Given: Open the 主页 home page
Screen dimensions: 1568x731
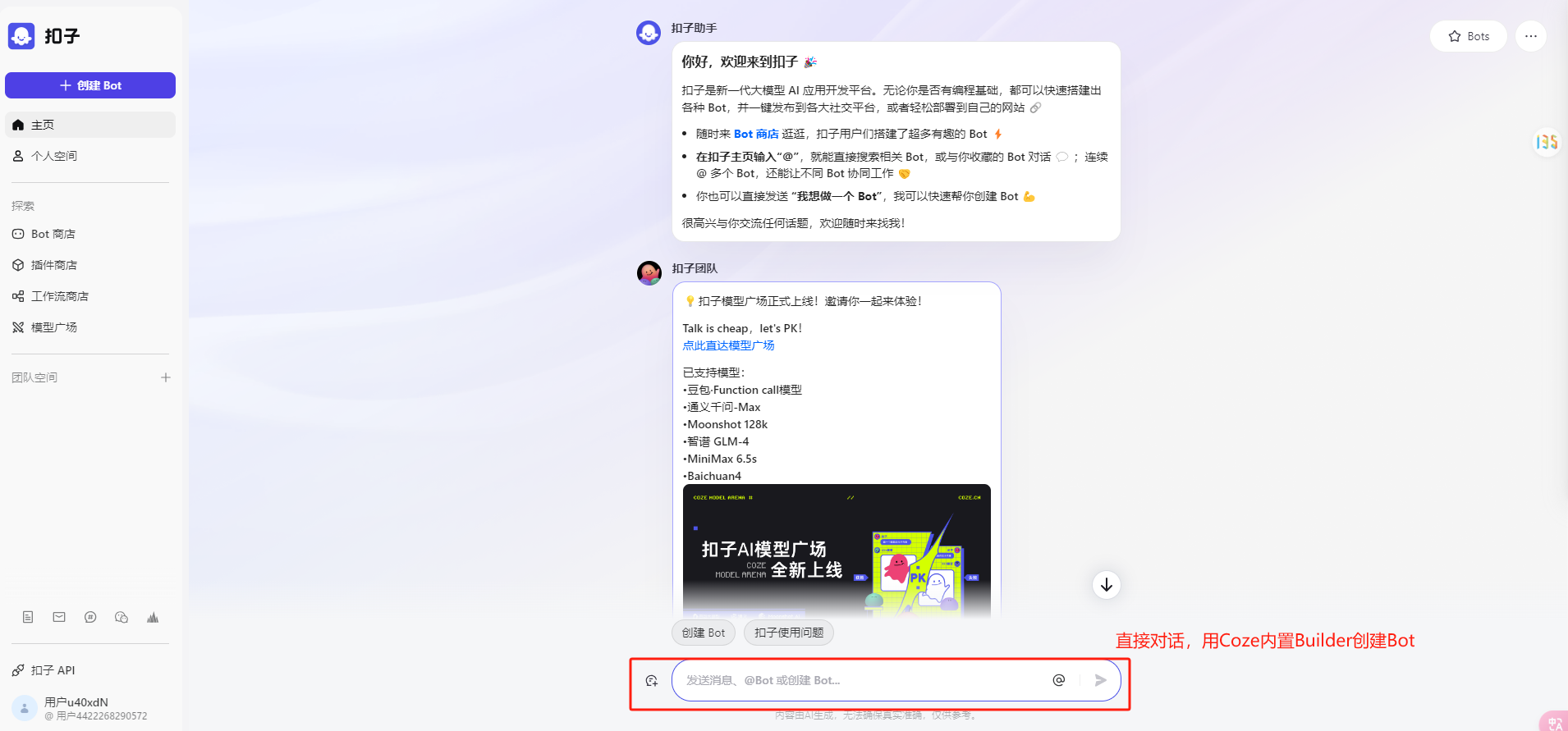Looking at the screenshot, I should tap(90, 125).
